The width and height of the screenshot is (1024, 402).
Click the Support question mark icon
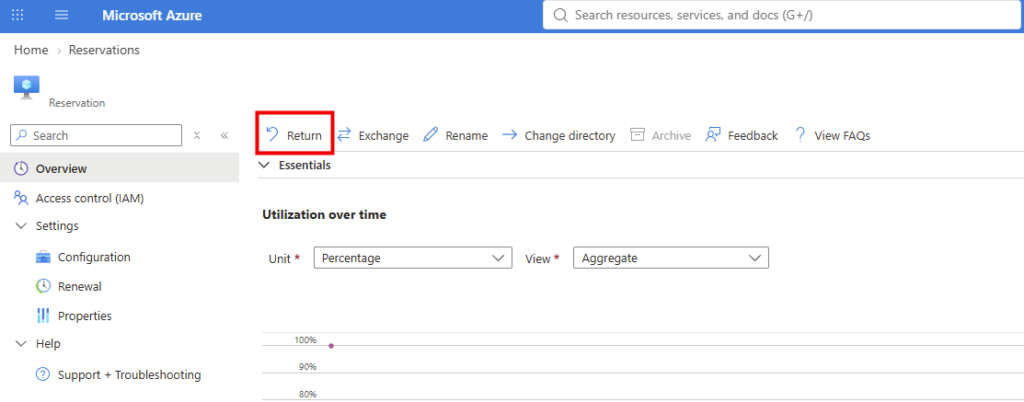pyautogui.click(x=43, y=375)
